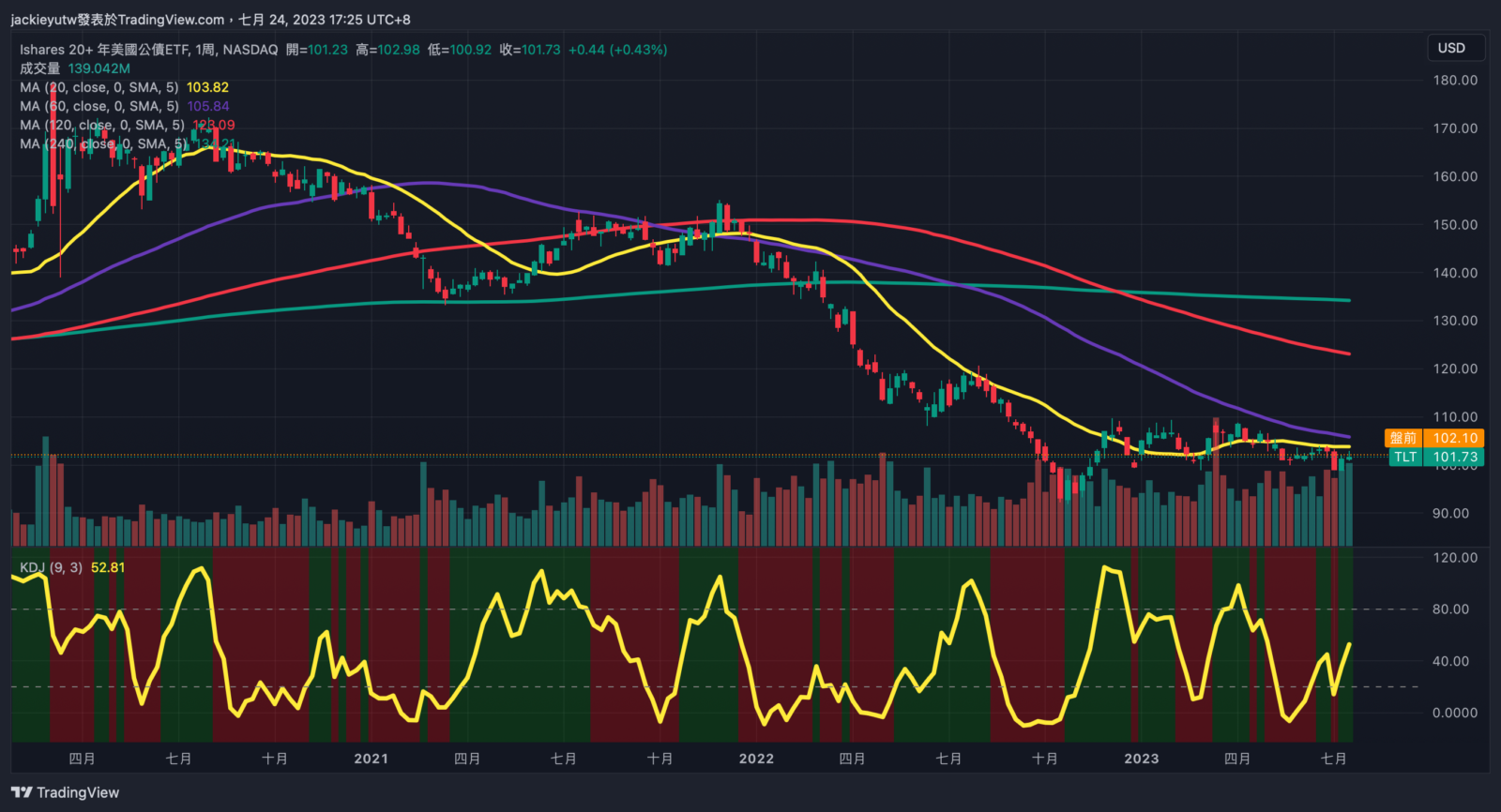
Task: Click the 130.00 price scale label
Action: point(1455,321)
